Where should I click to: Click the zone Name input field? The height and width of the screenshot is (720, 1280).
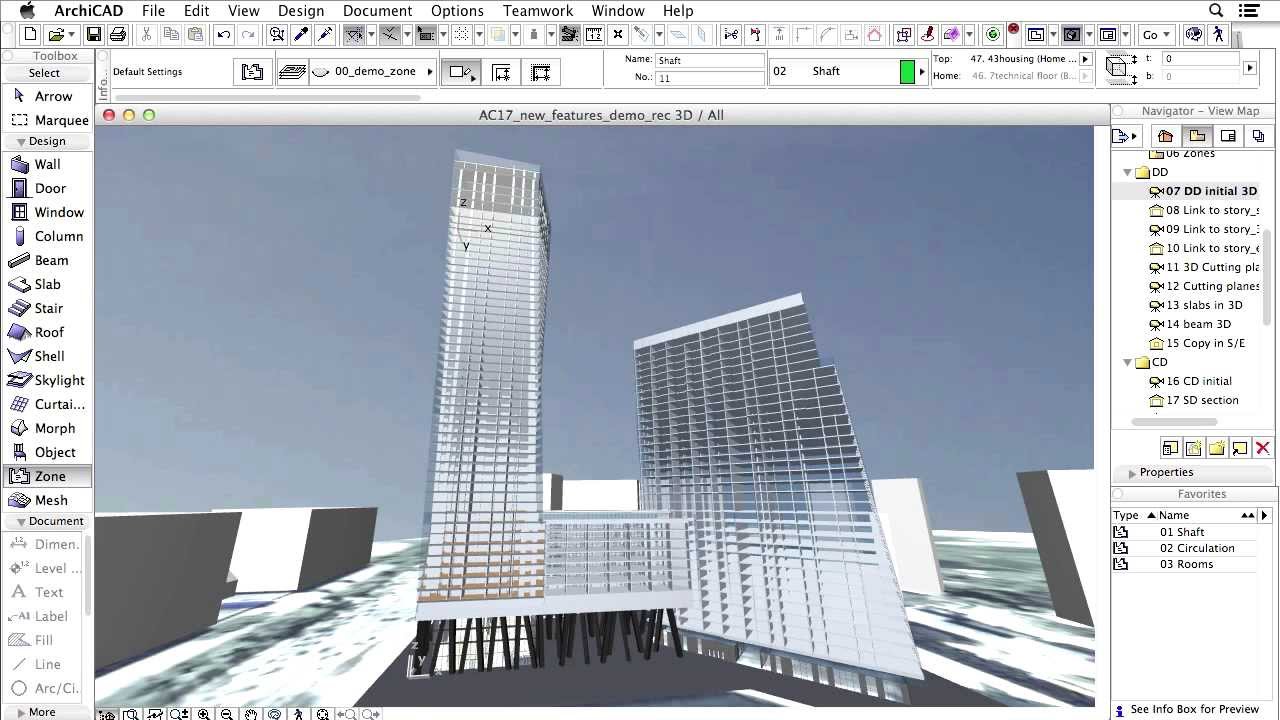click(709, 60)
